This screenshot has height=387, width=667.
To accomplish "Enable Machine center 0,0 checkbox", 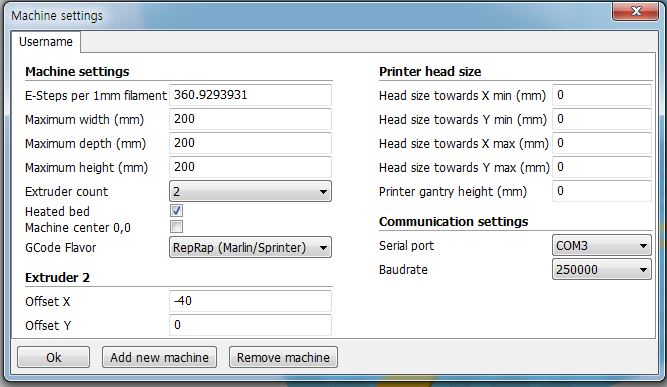I will pos(177,227).
